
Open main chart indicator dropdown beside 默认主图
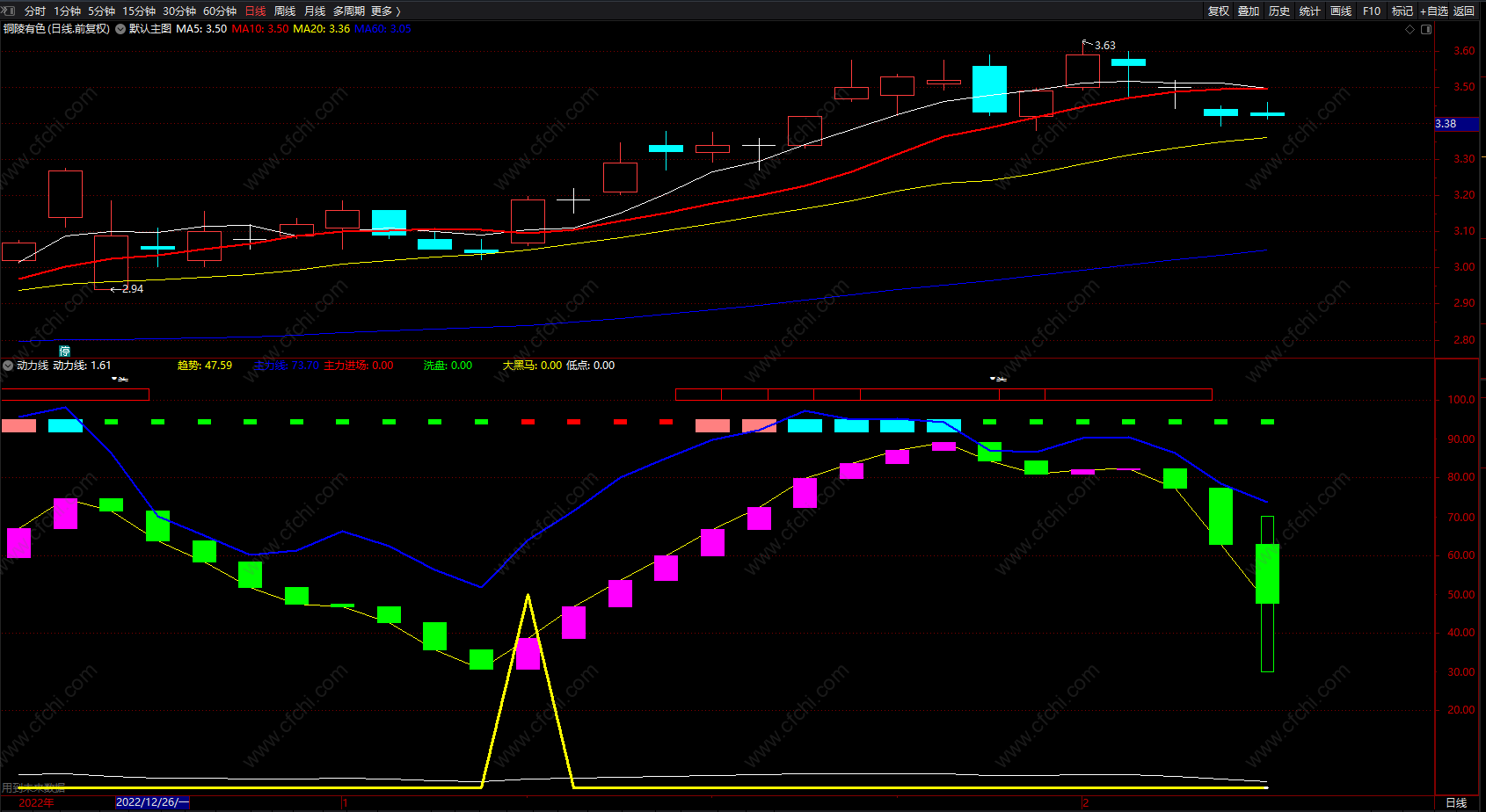point(120,29)
